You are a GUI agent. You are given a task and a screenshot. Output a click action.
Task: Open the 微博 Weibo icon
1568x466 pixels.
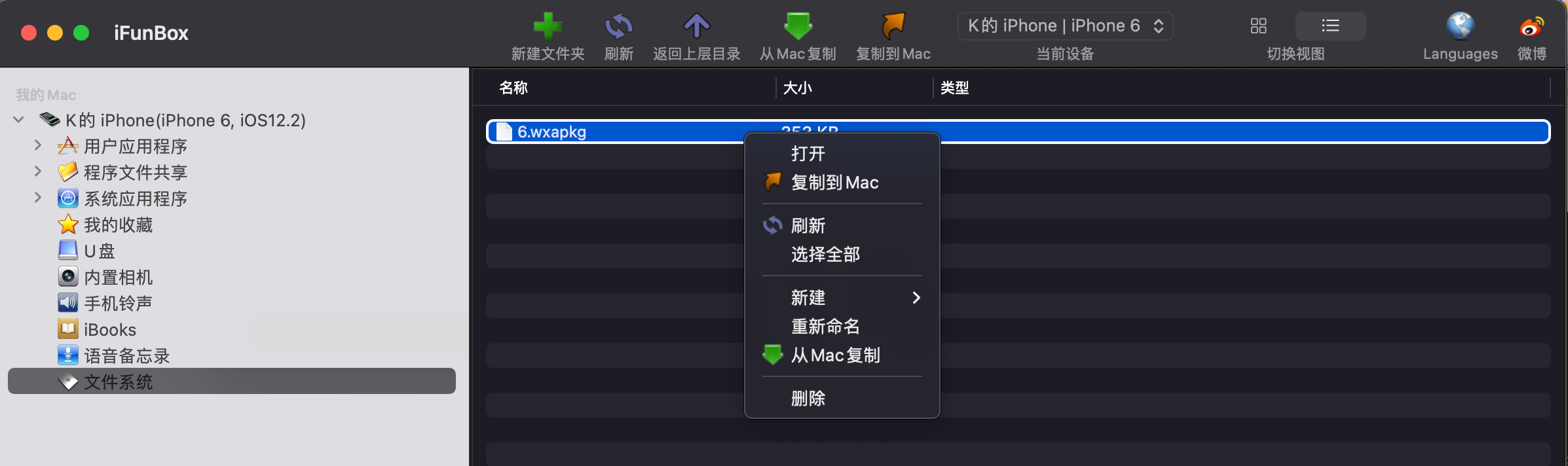[1531, 26]
